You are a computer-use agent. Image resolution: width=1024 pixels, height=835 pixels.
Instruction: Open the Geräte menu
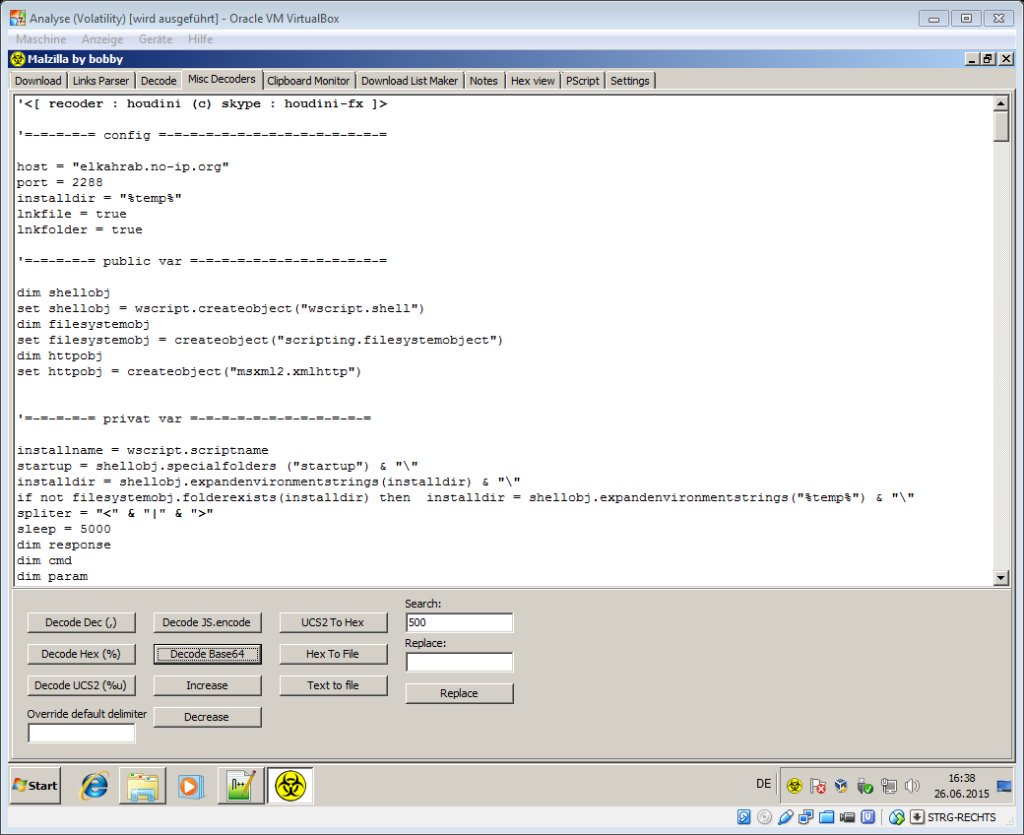coord(155,39)
